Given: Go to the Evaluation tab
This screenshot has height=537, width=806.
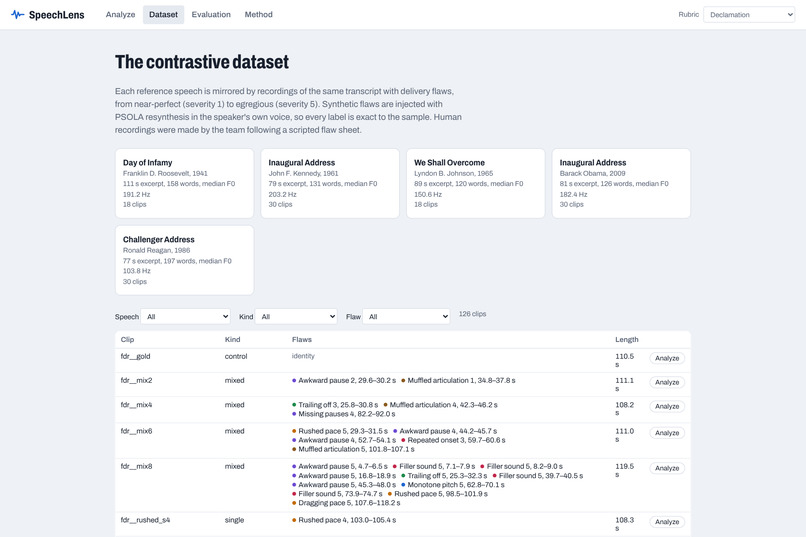Looking at the screenshot, I should click(x=211, y=14).
